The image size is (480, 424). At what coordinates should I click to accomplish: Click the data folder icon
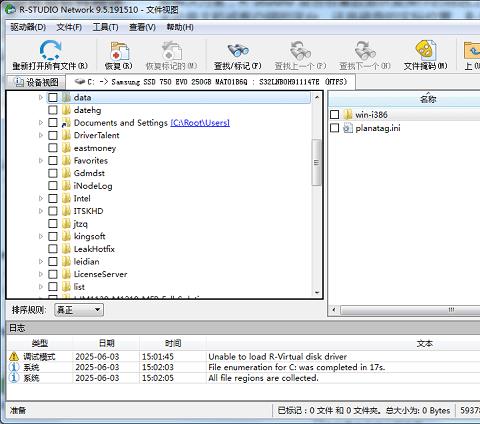pyautogui.click(x=66, y=97)
